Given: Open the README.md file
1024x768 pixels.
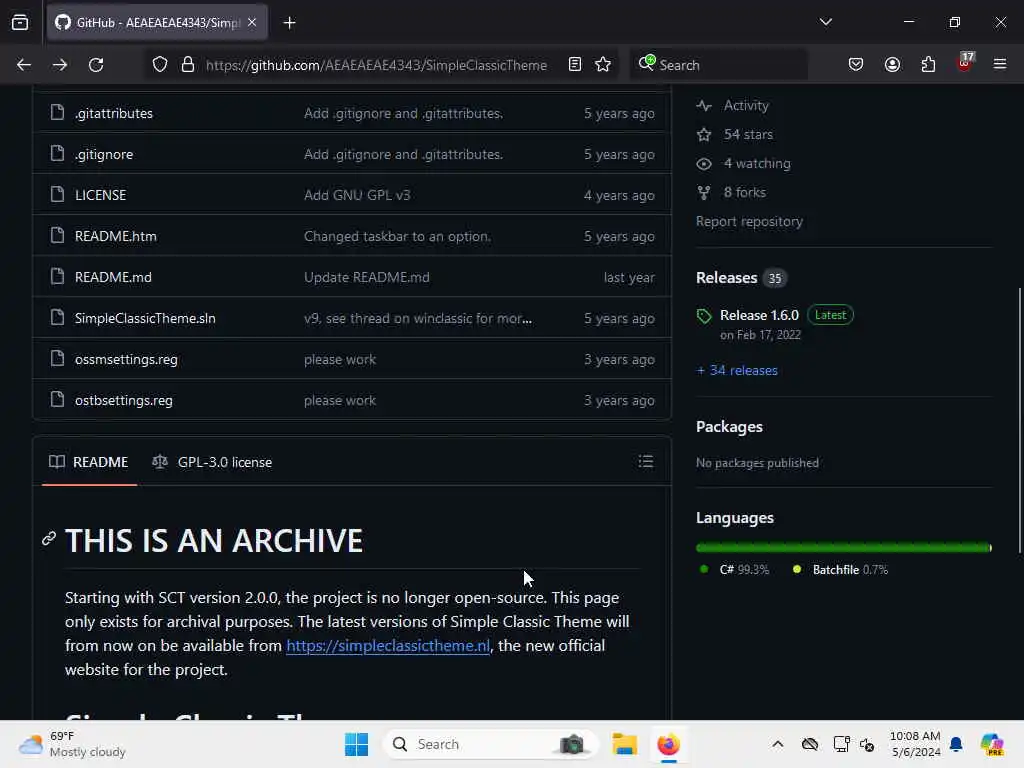Looking at the screenshot, I should [x=113, y=277].
